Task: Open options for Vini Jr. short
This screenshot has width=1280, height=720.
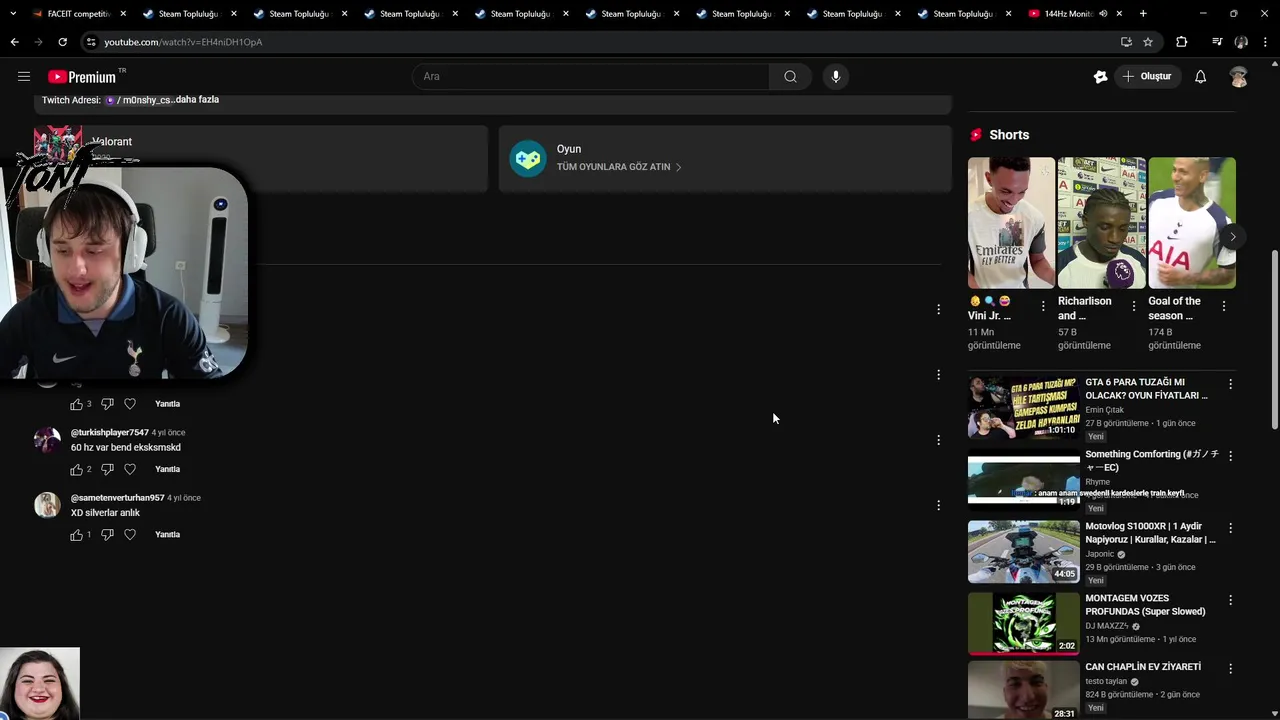Action: click(x=1043, y=306)
